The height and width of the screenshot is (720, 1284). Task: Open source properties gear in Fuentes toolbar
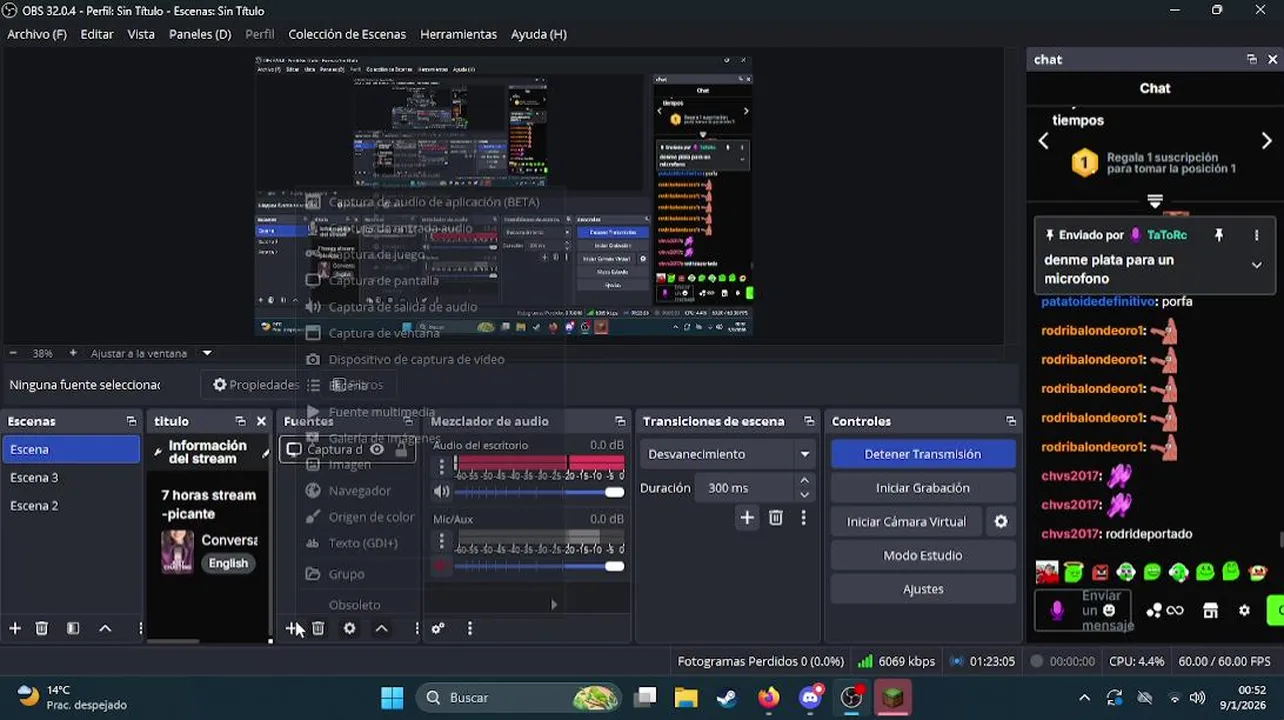point(349,628)
